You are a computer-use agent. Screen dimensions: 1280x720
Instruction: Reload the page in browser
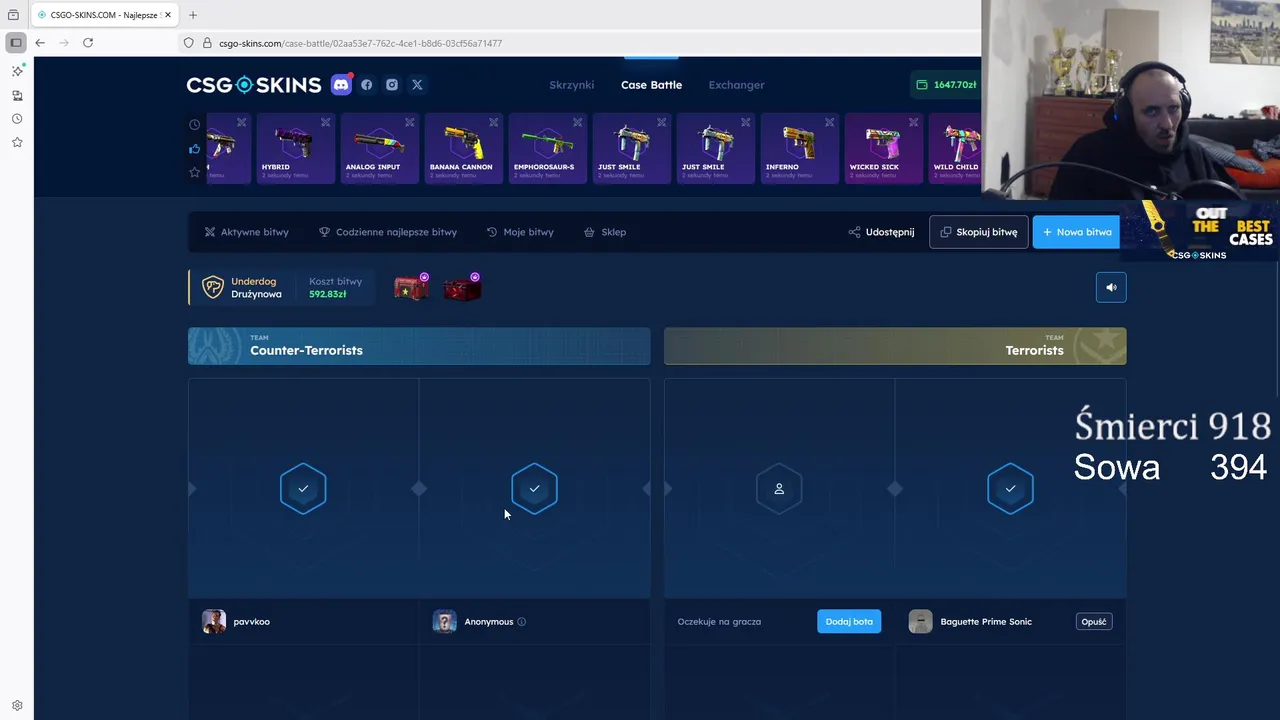88,43
